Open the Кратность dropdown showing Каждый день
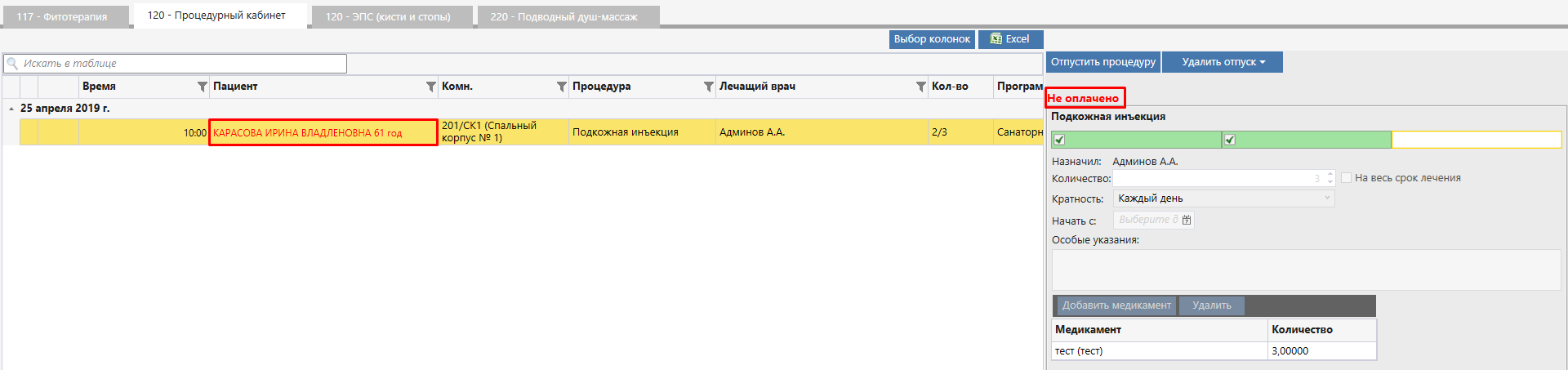 (x=1223, y=198)
